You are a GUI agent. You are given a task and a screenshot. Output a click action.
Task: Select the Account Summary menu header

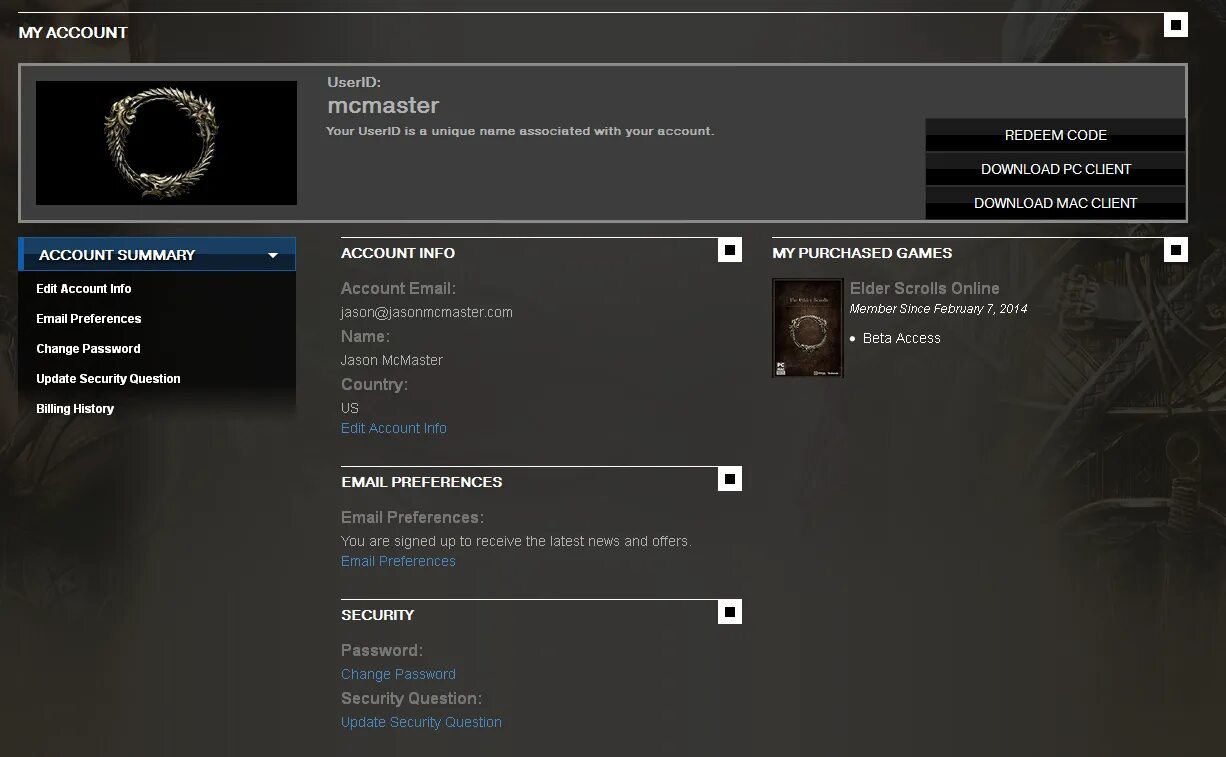click(157, 254)
